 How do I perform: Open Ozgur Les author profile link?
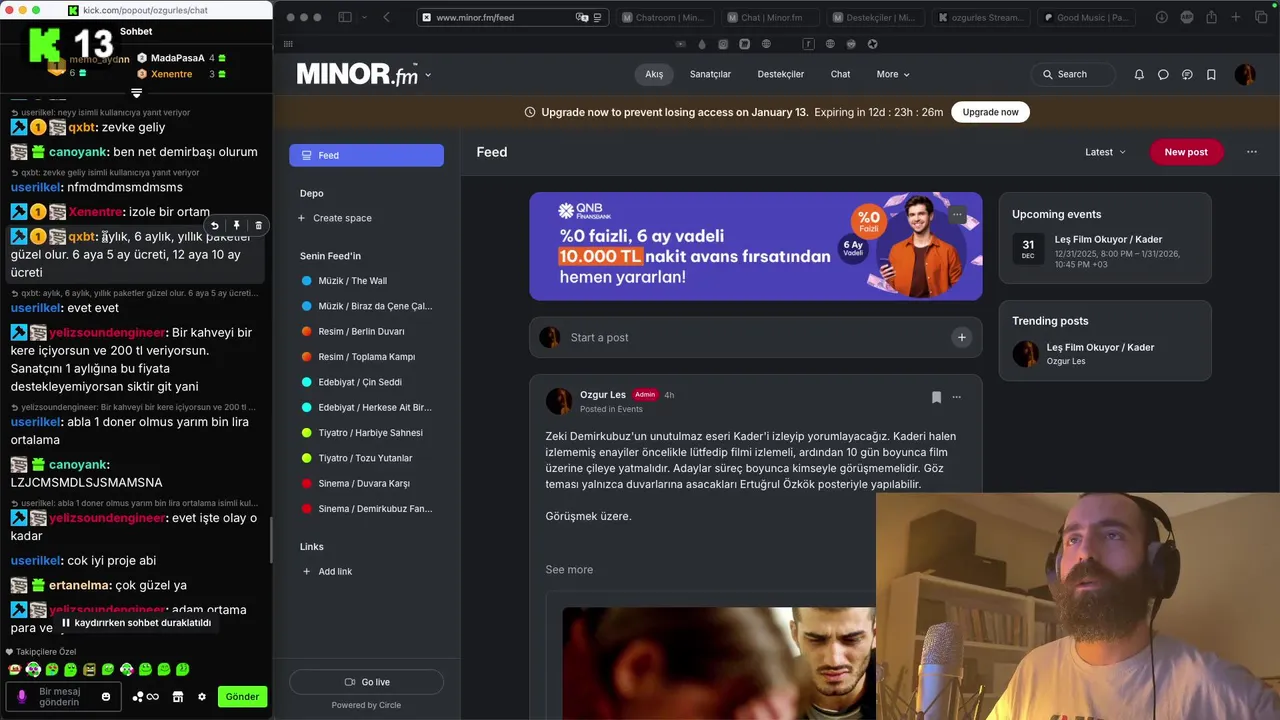click(602, 394)
